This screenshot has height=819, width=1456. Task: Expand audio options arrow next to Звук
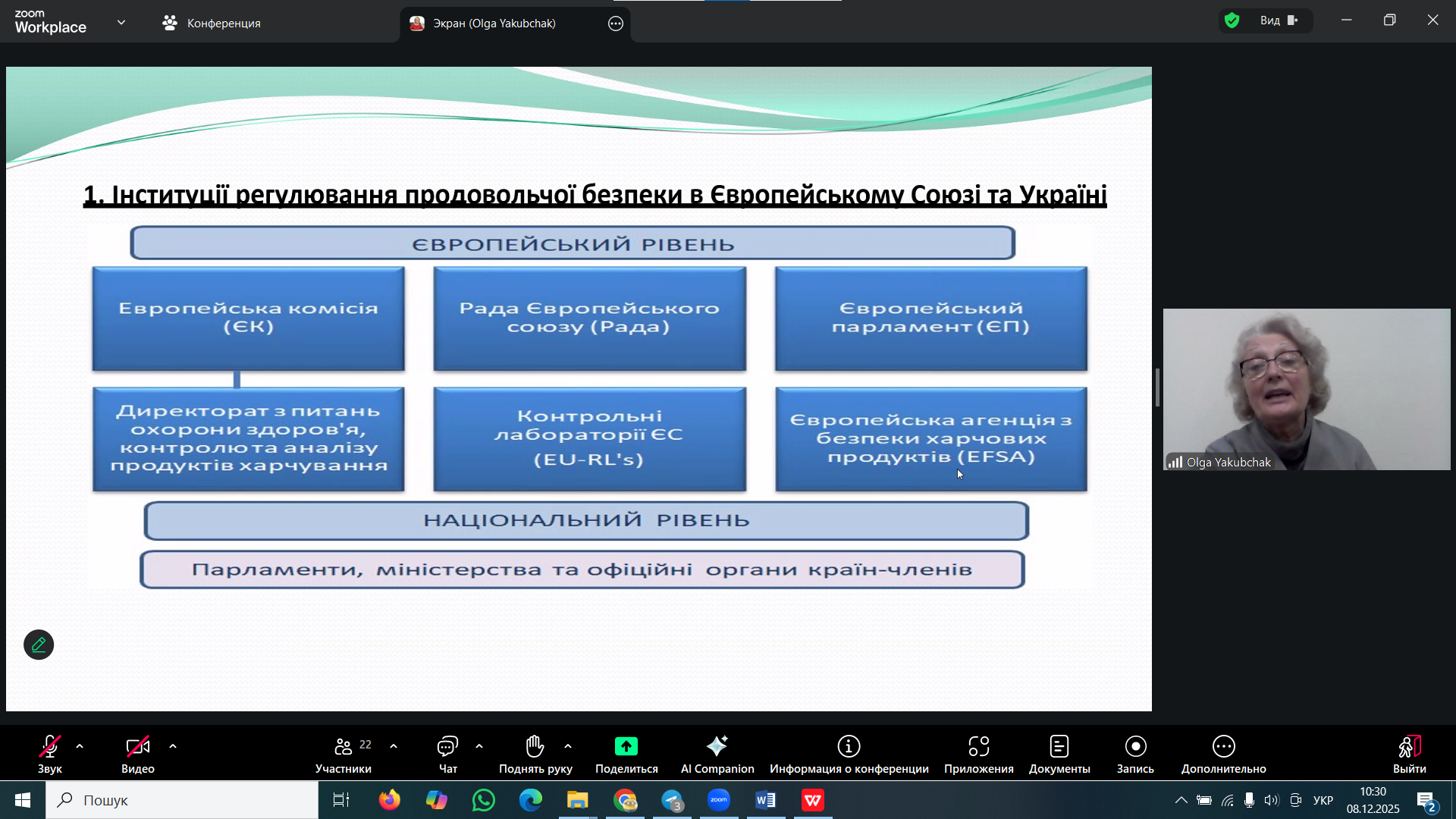(80, 746)
